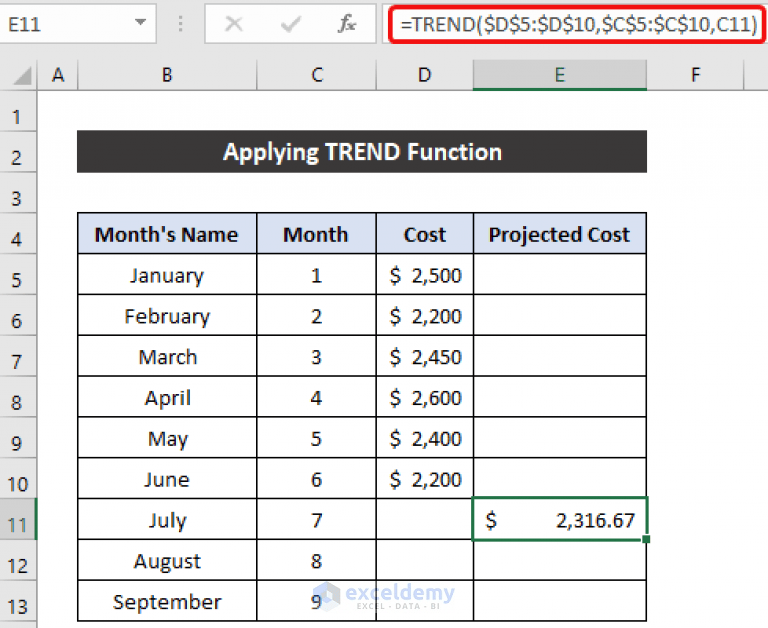Viewport: 768px width, 628px height.
Task: Select column A header
Action: pos(58,75)
